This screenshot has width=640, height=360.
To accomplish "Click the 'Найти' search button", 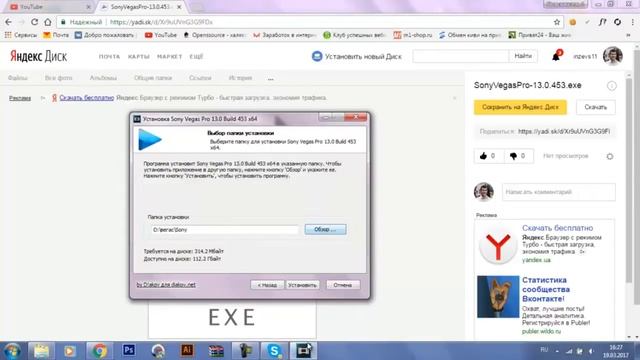I will click(523, 56).
